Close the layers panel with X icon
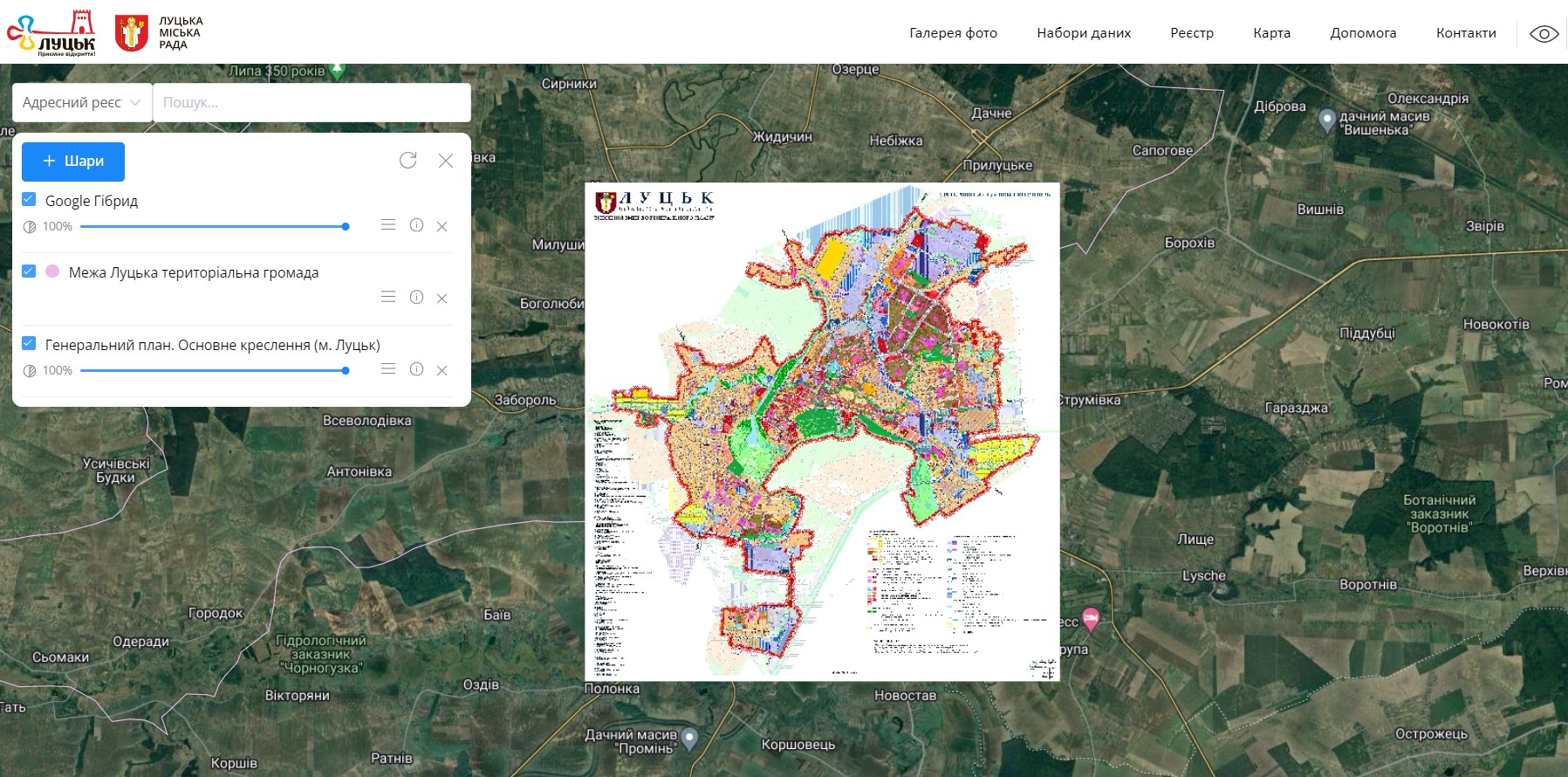This screenshot has height=777, width=1568. (x=446, y=161)
